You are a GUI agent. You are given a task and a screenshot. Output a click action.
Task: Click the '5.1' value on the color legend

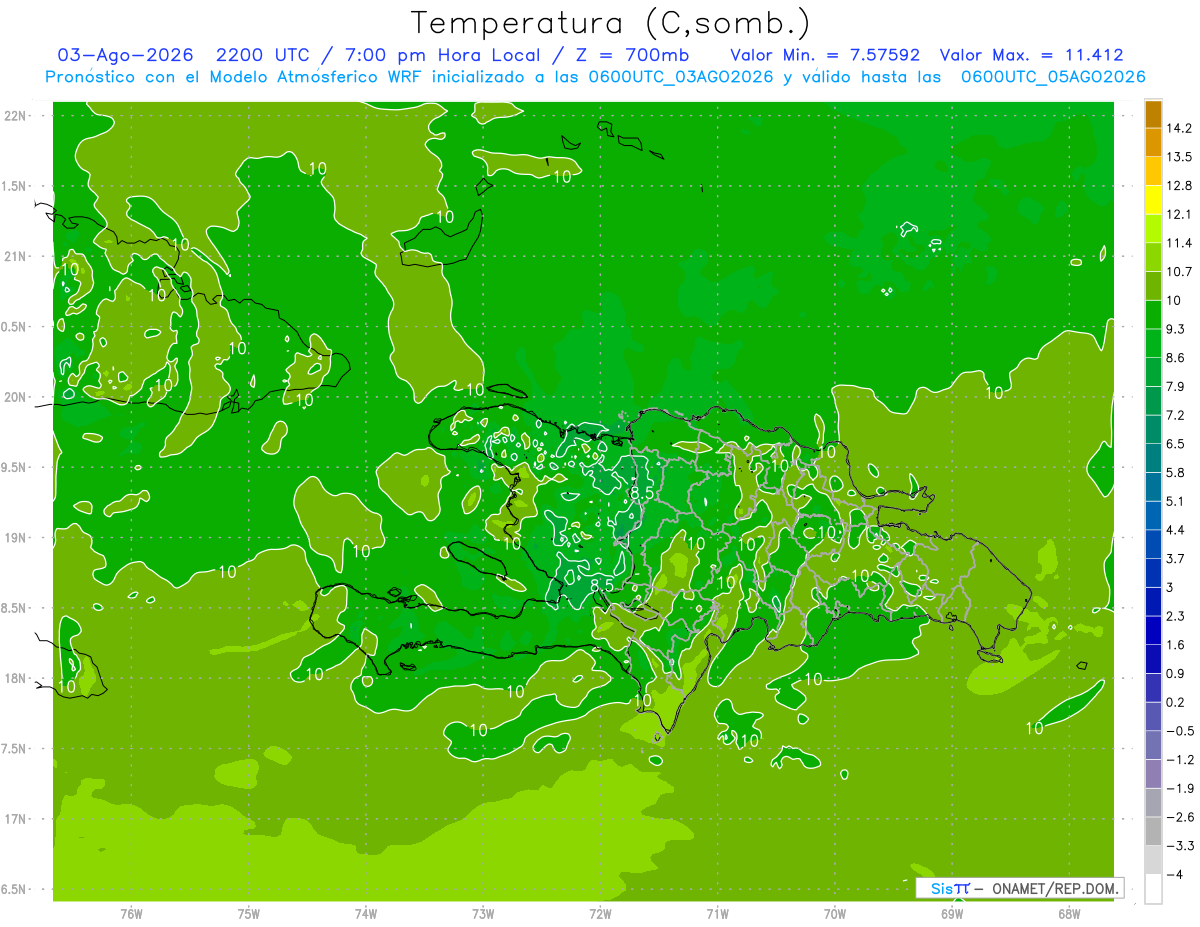coord(1175,501)
